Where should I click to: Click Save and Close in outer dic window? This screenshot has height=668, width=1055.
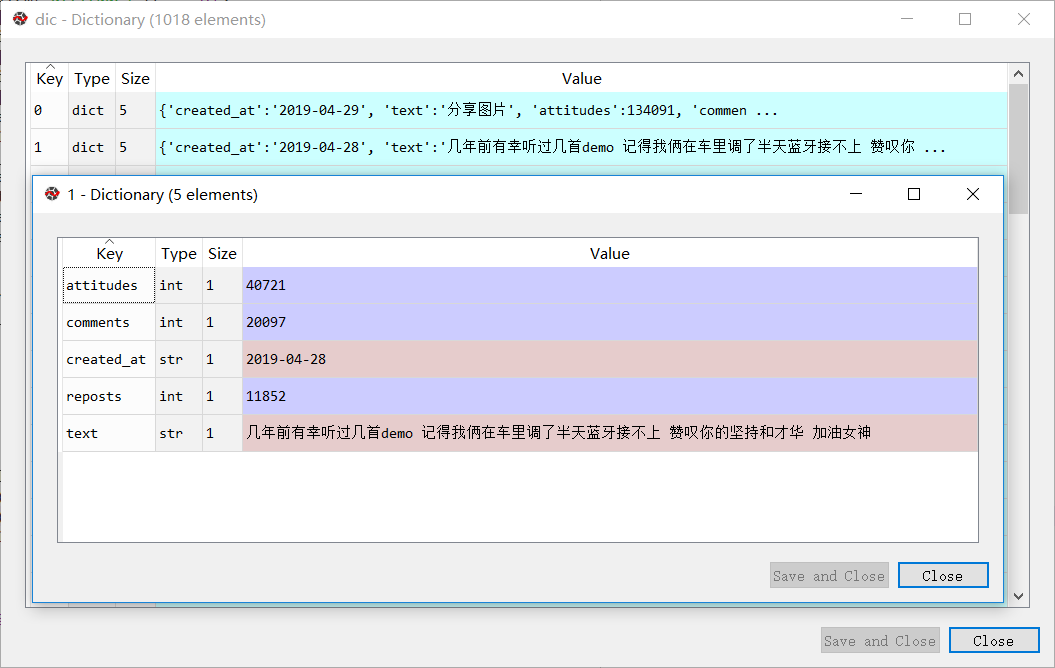click(x=880, y=640)
